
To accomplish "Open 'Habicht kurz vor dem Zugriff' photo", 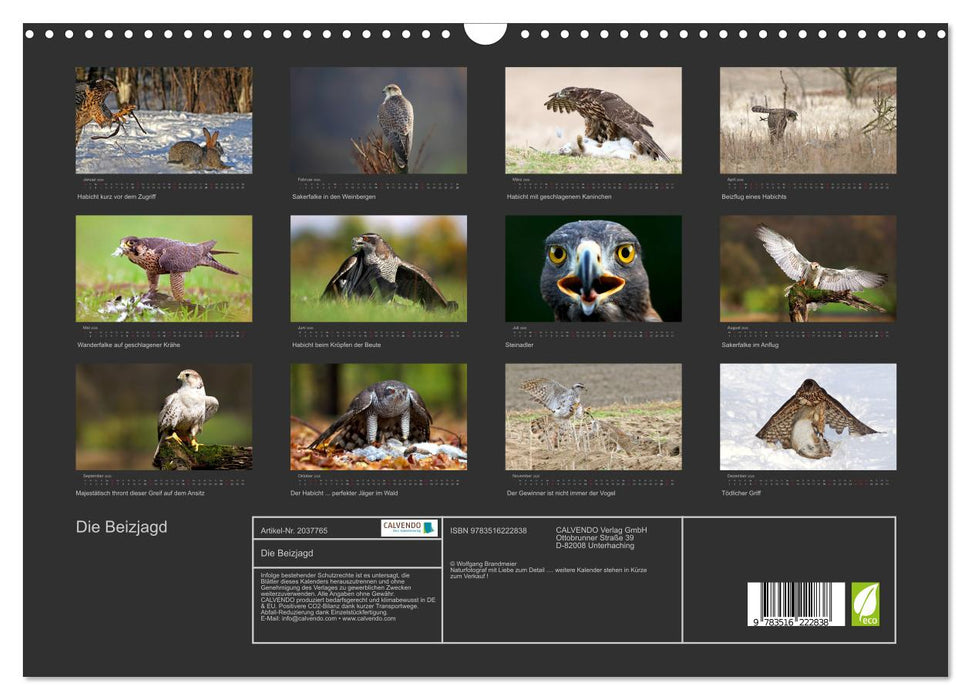I will pyautogui.click(x=164, y=120).
